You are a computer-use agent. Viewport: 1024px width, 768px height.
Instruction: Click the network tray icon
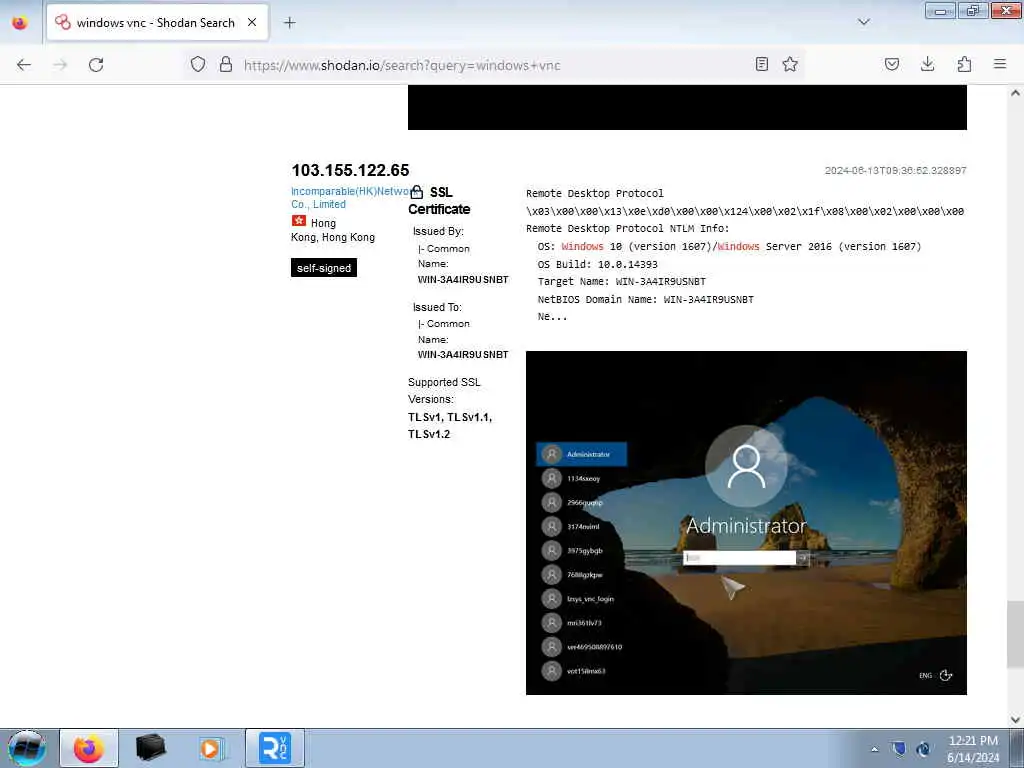point(923,749)
